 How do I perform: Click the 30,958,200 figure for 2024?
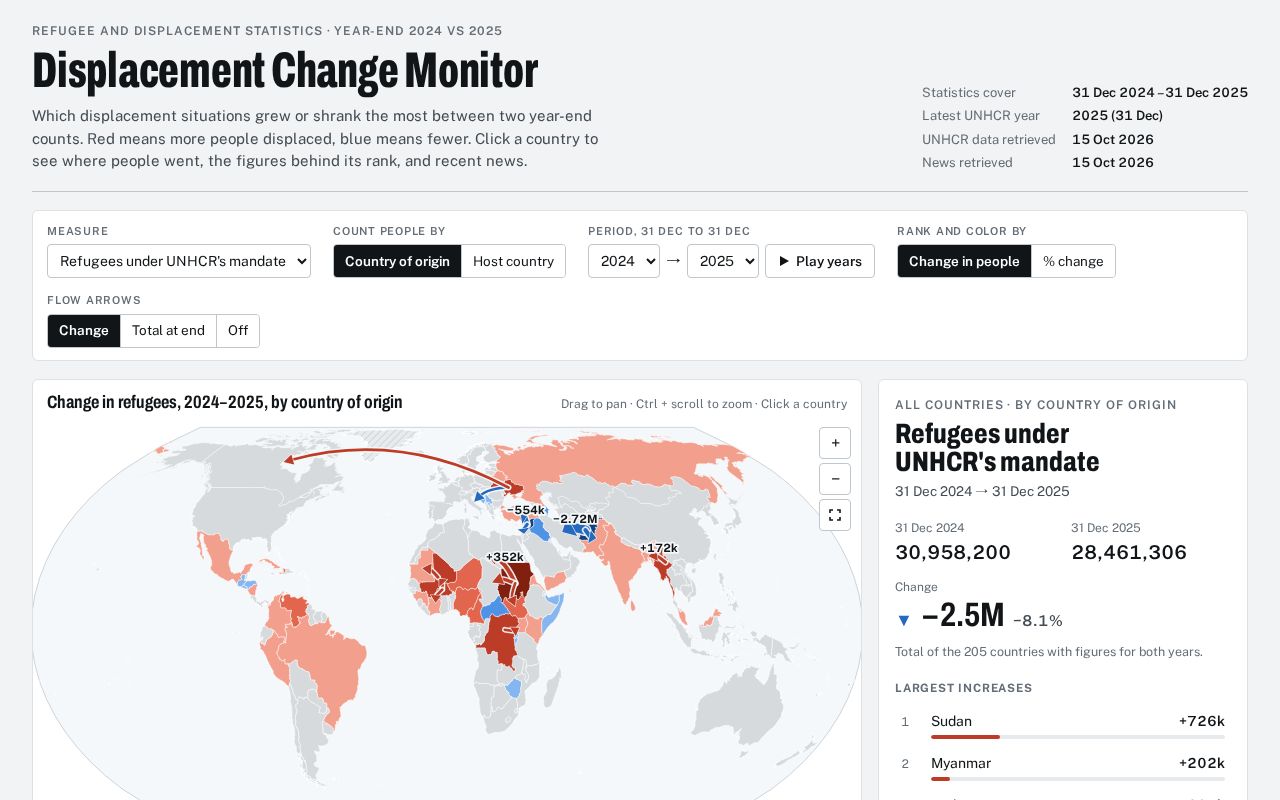pos(953,552)
